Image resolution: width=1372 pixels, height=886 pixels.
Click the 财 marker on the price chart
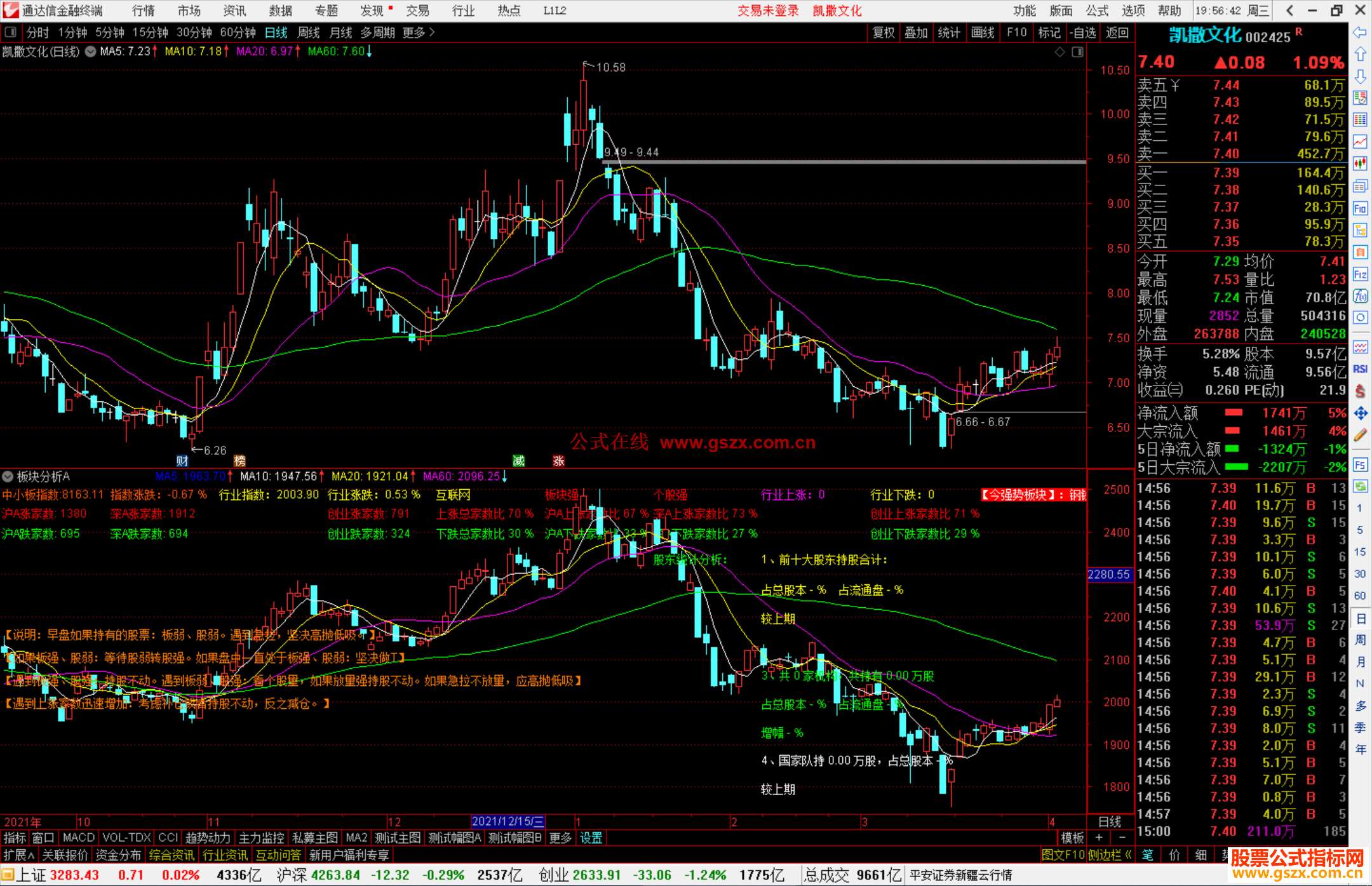pos(182,461)
